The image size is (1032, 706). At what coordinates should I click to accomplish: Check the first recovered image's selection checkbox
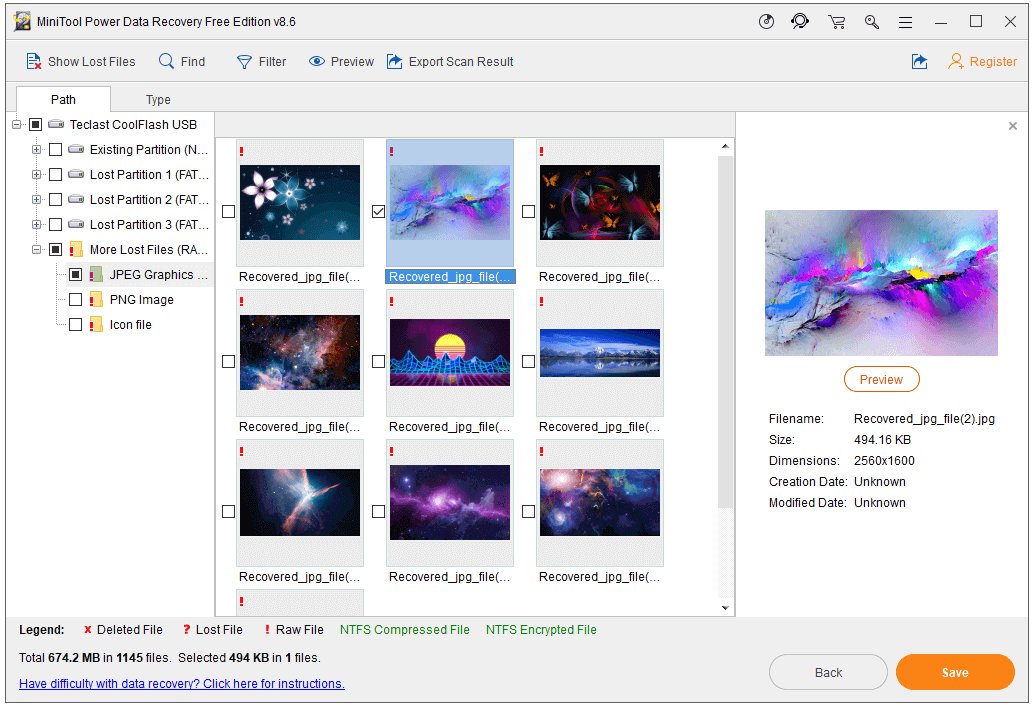[x=228, y=211]
